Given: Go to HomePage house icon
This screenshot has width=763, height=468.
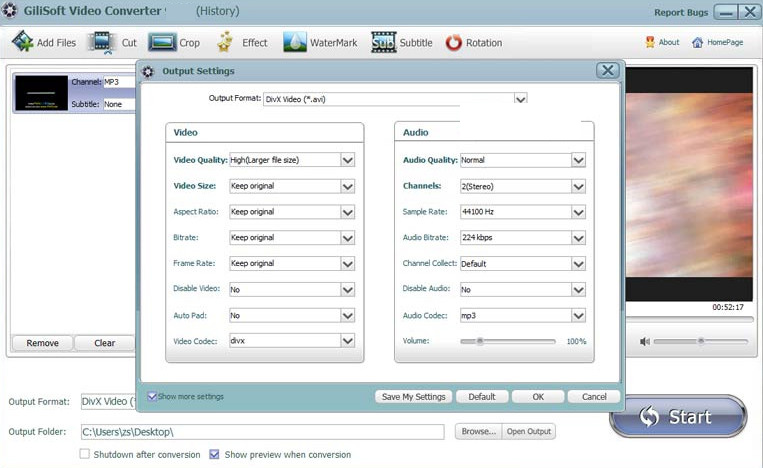Looking at the screenshot, I should tap(697, 42).
